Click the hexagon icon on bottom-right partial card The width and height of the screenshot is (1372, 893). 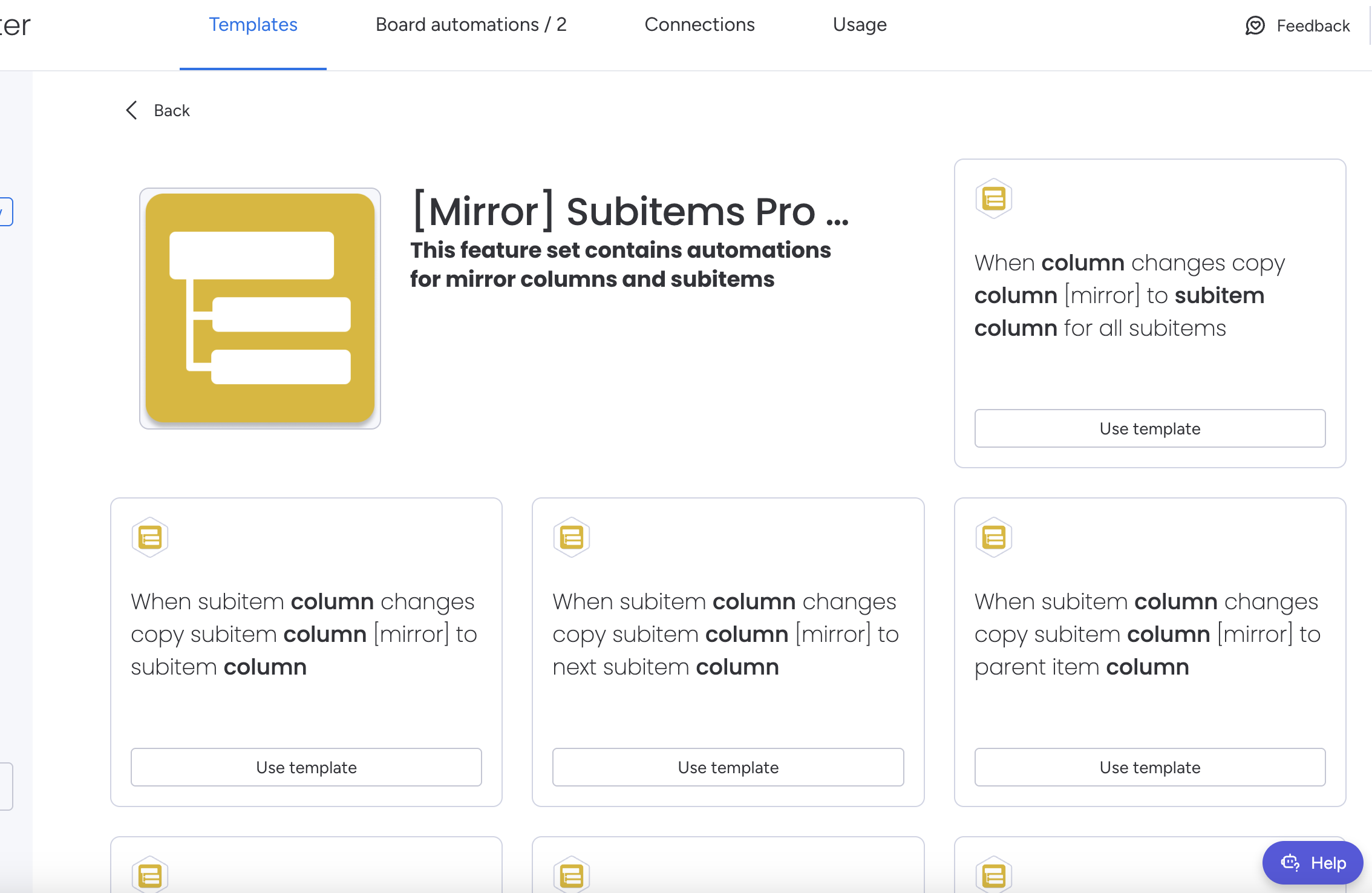coord(993,875)
